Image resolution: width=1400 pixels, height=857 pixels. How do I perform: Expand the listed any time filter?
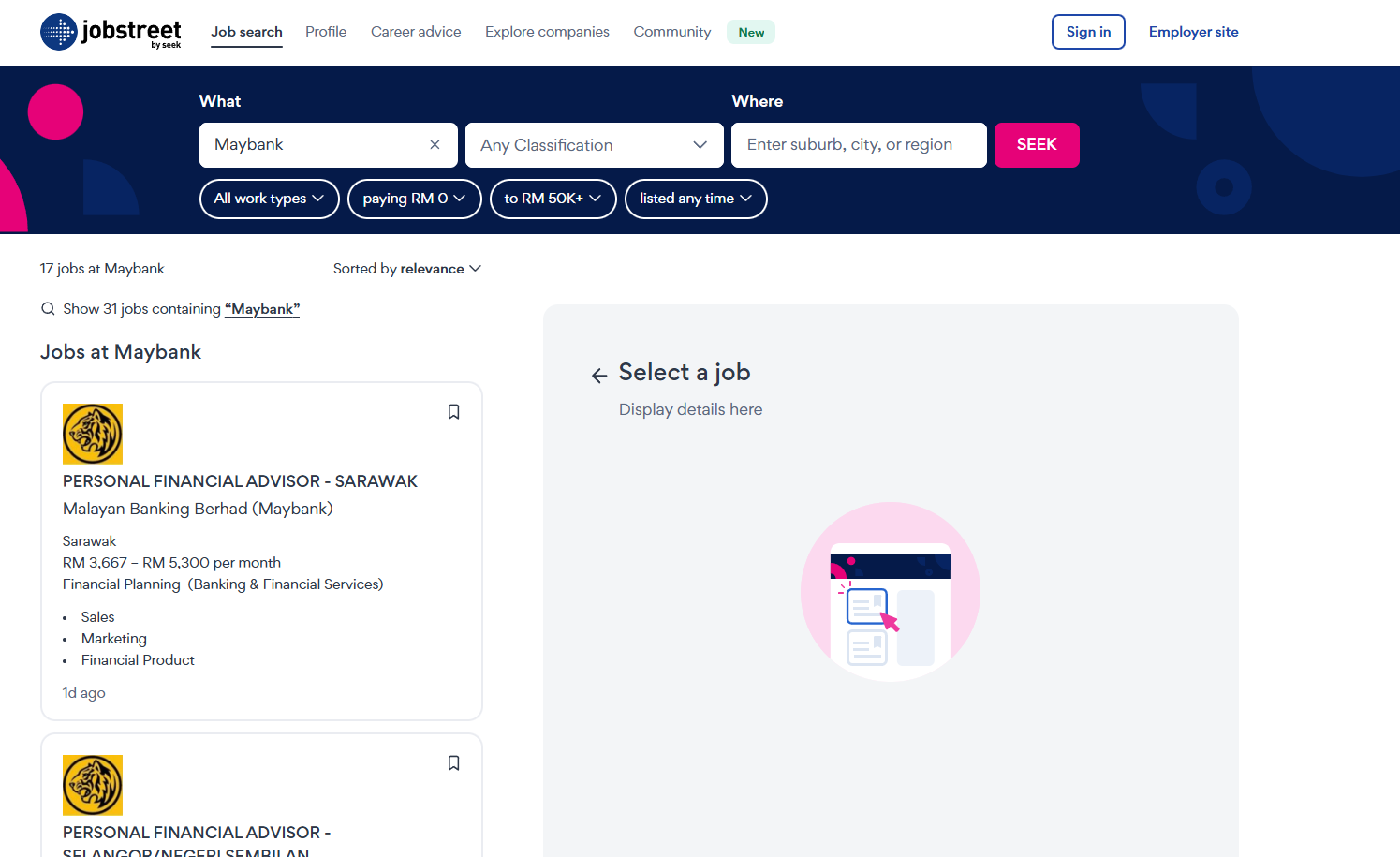point(696,199)
